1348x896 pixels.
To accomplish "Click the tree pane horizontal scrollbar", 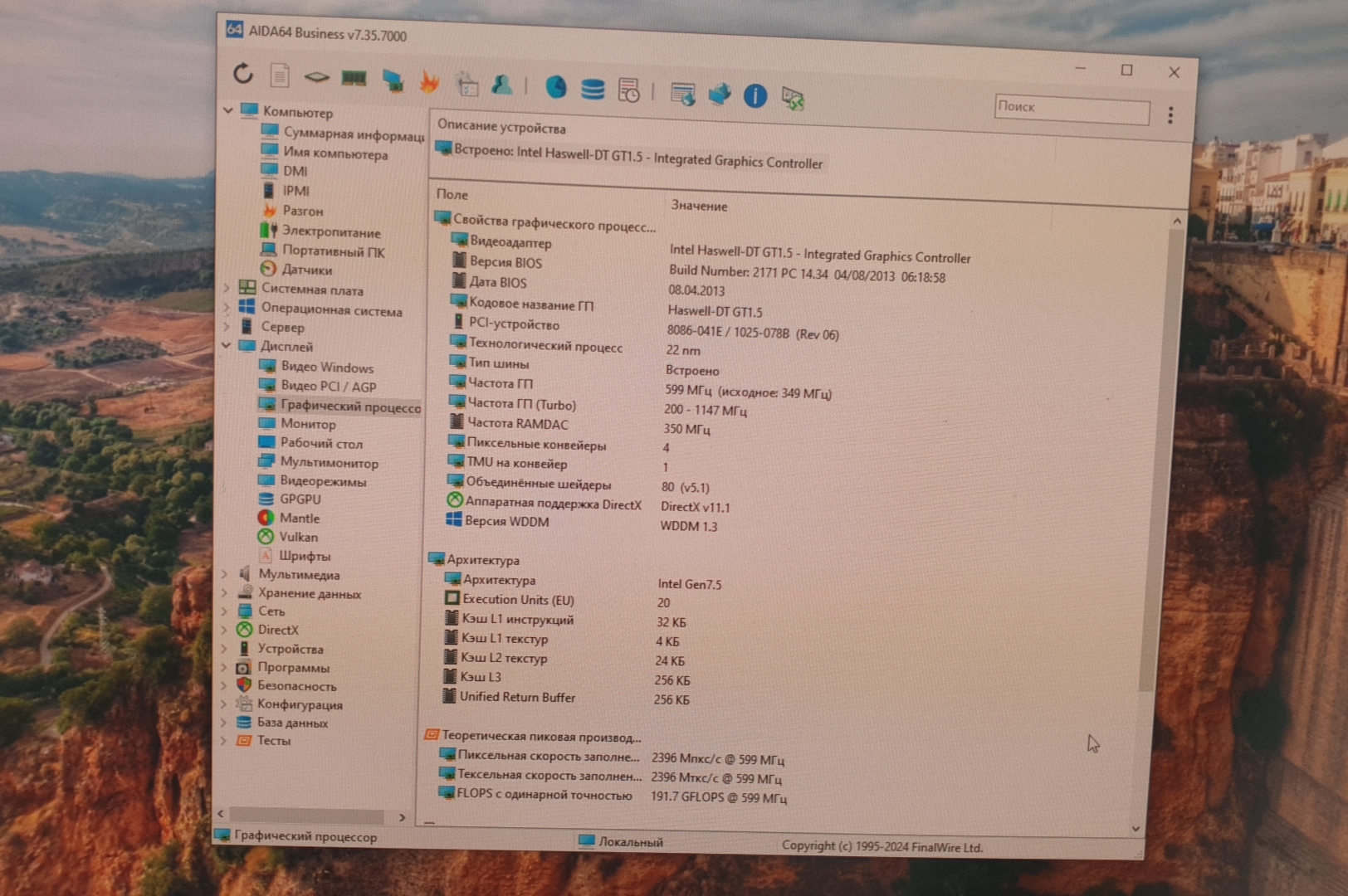I will click(307, 816).
